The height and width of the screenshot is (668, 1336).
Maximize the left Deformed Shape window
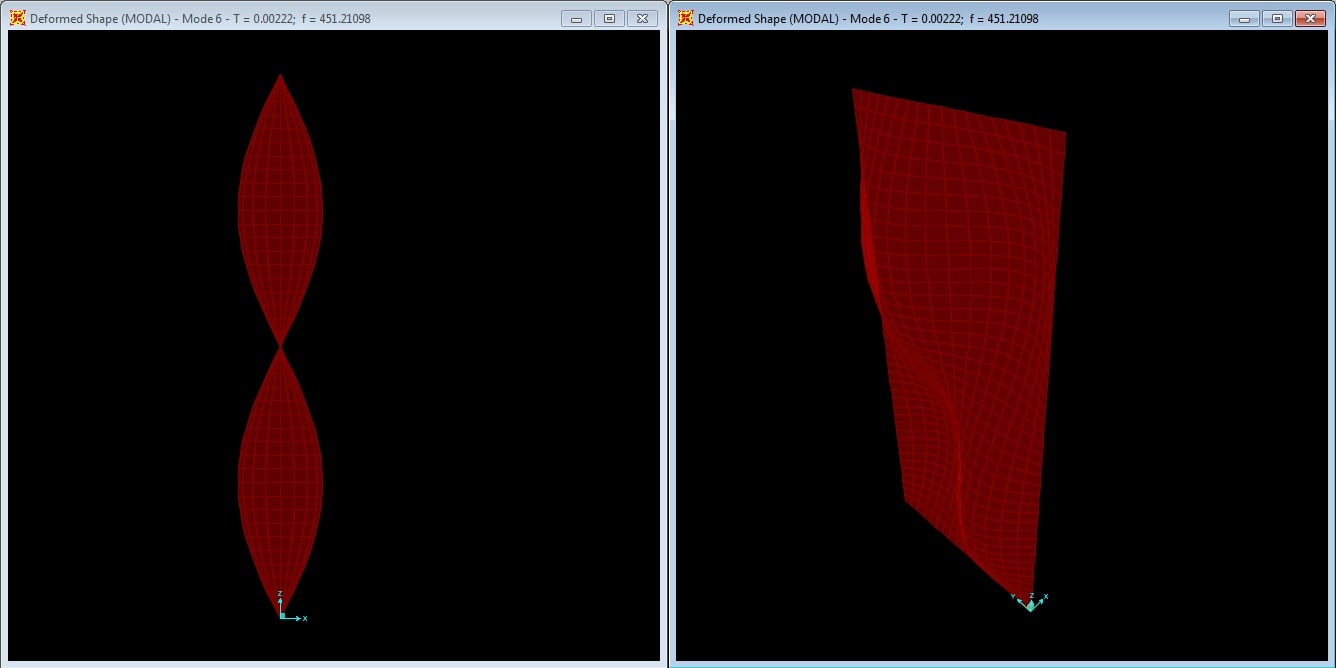tap(609, 18)
